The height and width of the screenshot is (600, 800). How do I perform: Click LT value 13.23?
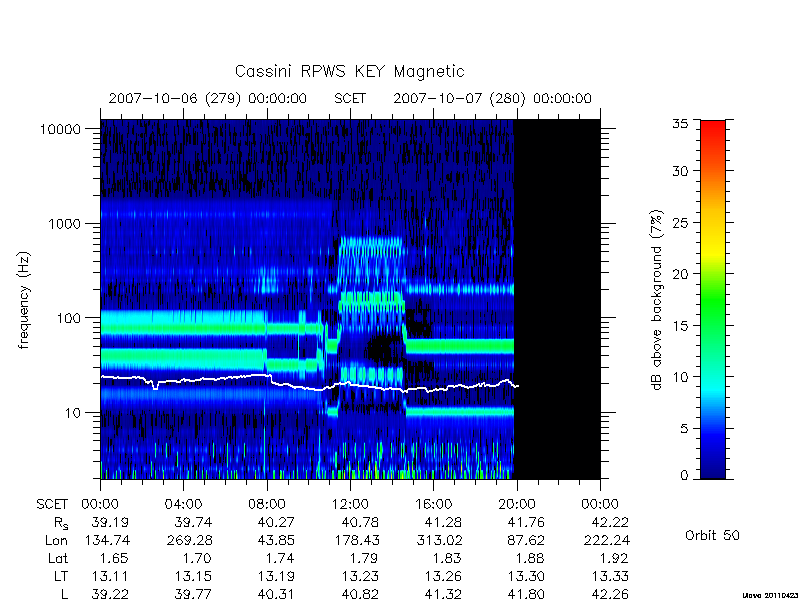pos(360,577)
